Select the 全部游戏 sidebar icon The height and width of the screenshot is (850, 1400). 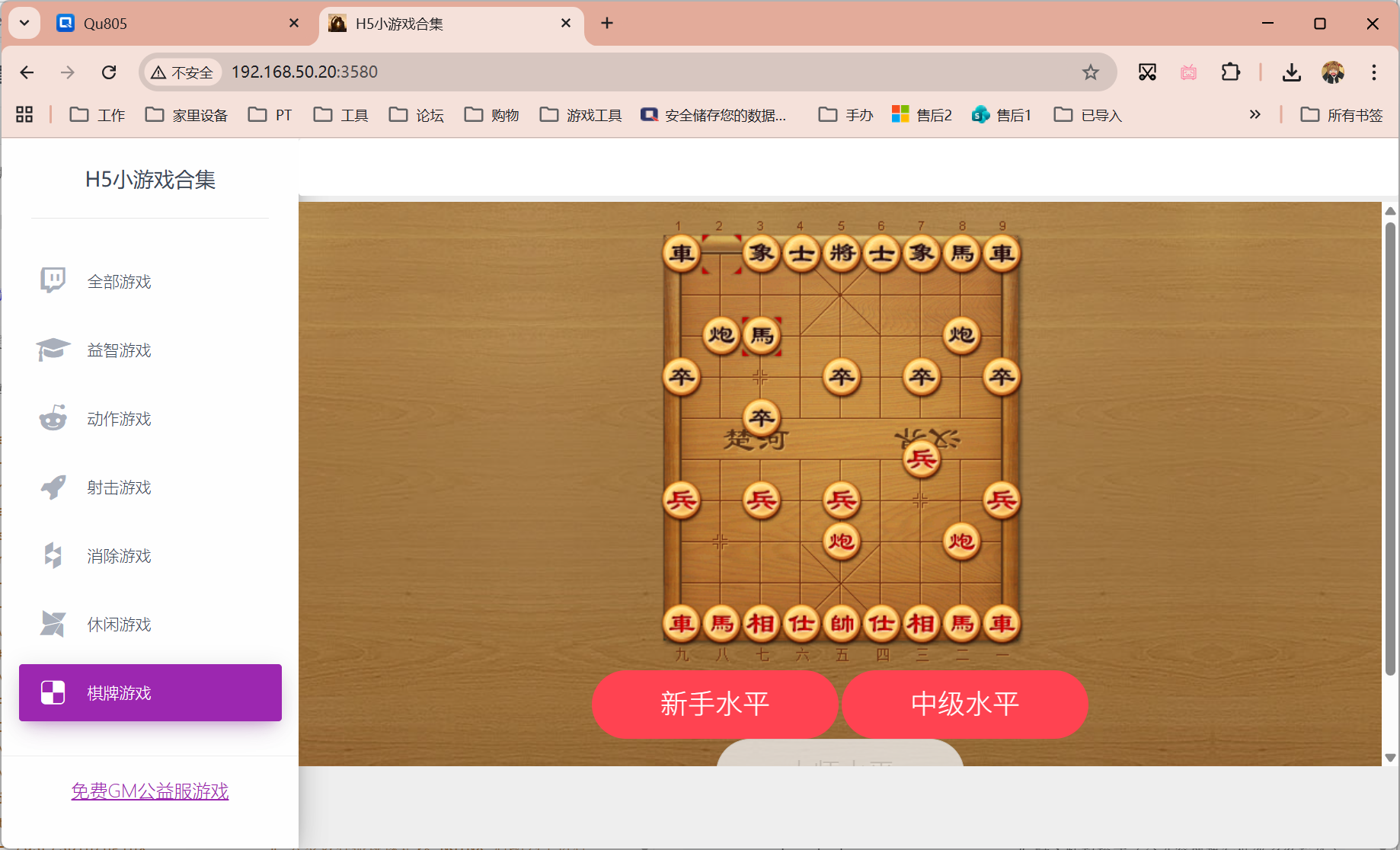pyautogui.click(x=52, y=280)
